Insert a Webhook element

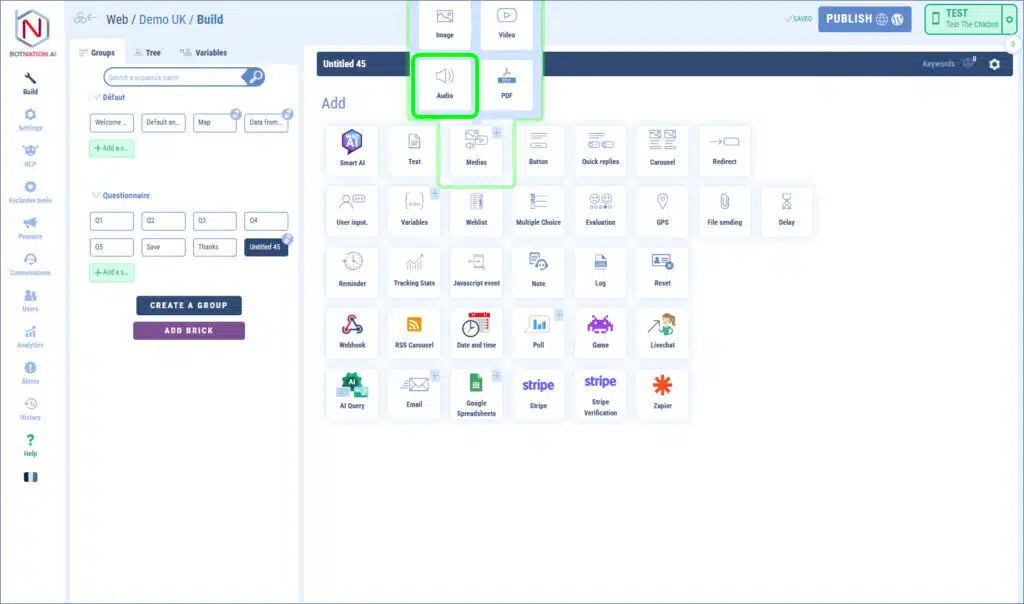352,331
